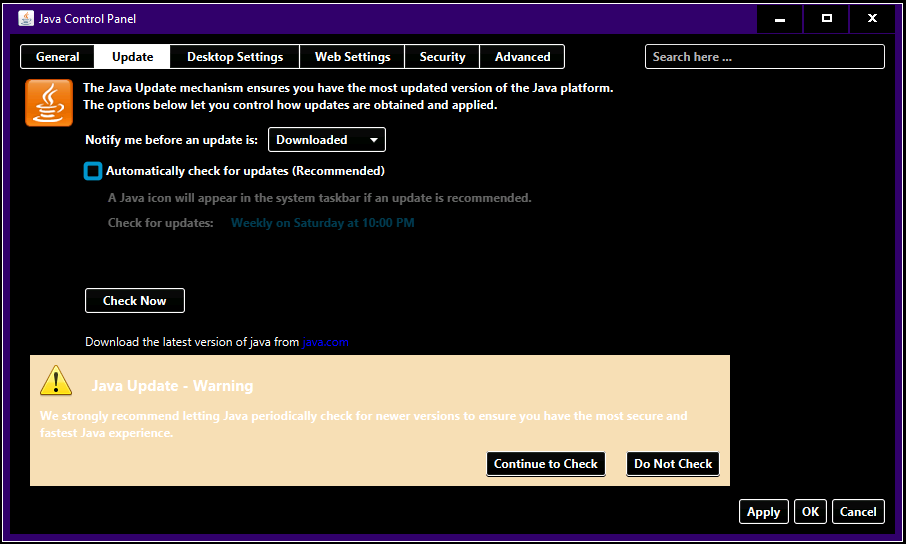Image resolution: width=906 pixels, height=544 pixels.
Task: Minimize the Java Control Panel window
Action: (780, 18)
